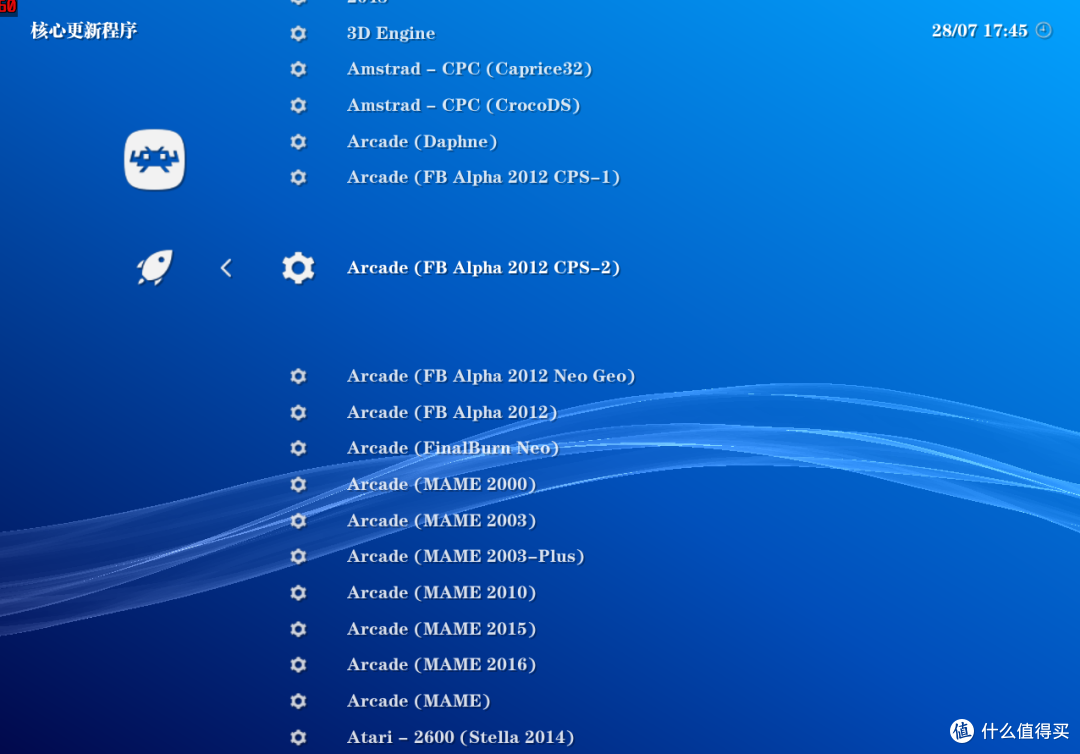Click gear icon next to Arcade (MAME 2003)
The width and height of the screenshot is (1080, 754).
[298, 520]
